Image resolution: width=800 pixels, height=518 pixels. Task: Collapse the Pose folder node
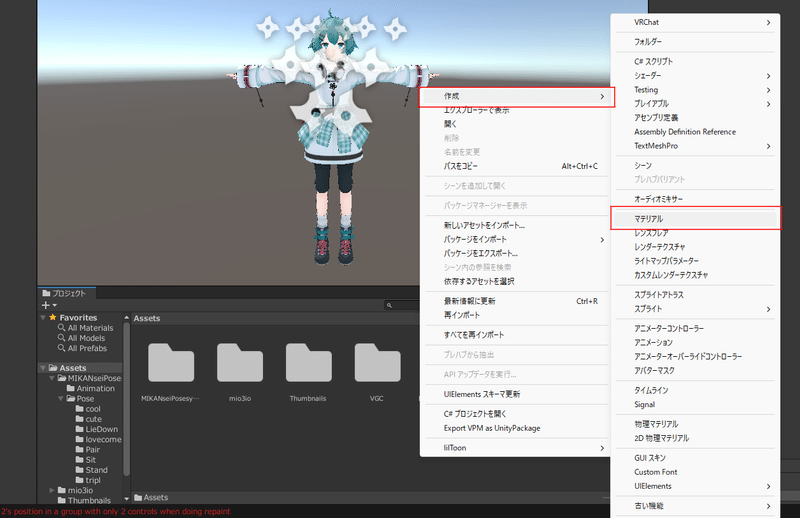pyautogui.click(x=60, y=399)
